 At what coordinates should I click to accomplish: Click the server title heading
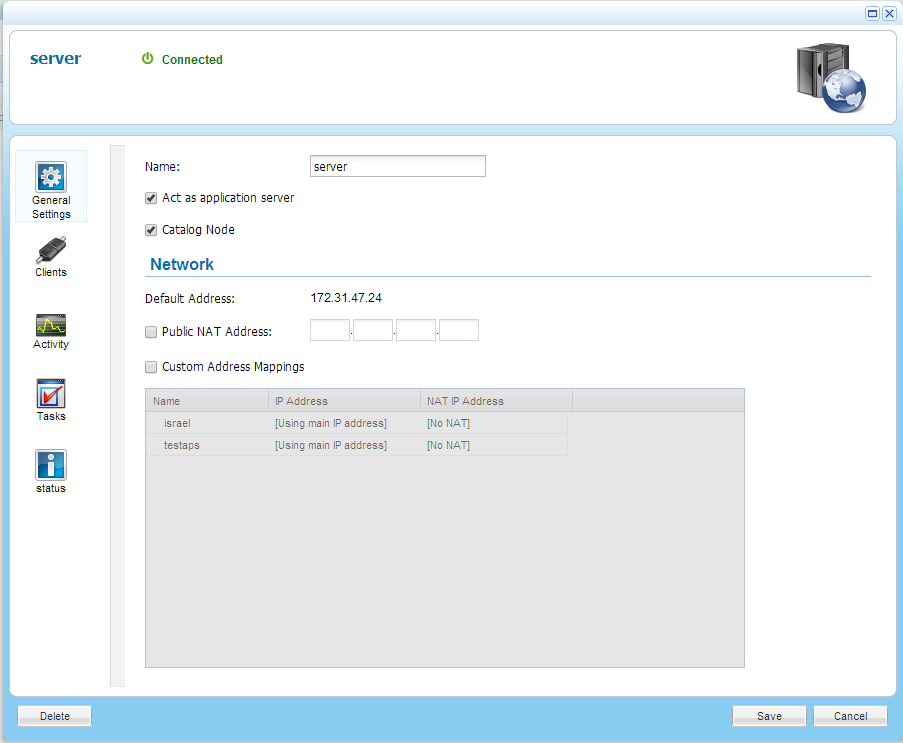(x=55, y=59)
